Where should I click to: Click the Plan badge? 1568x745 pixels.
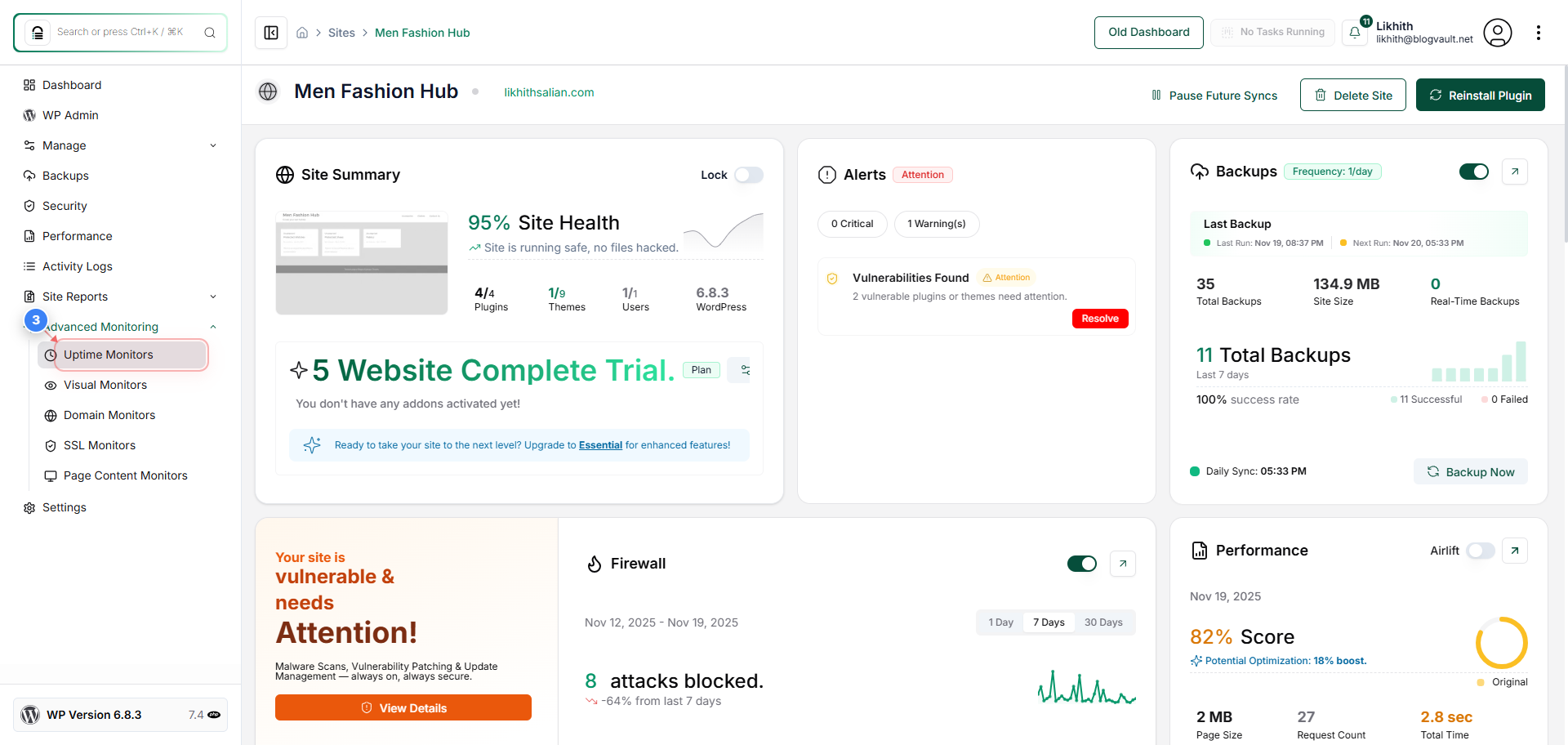coord(702,370)
